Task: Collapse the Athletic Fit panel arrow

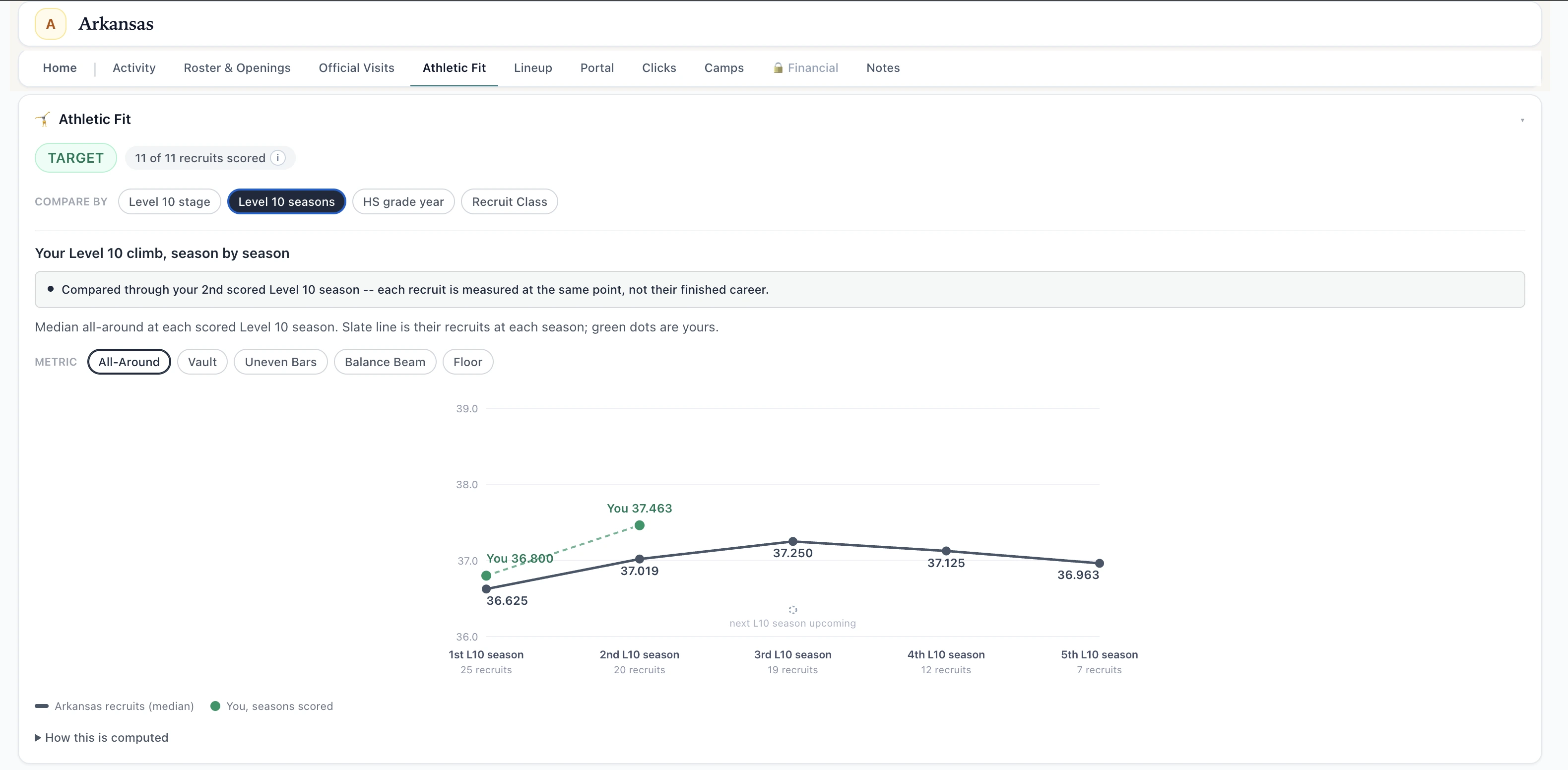Action: (1522, 120)
